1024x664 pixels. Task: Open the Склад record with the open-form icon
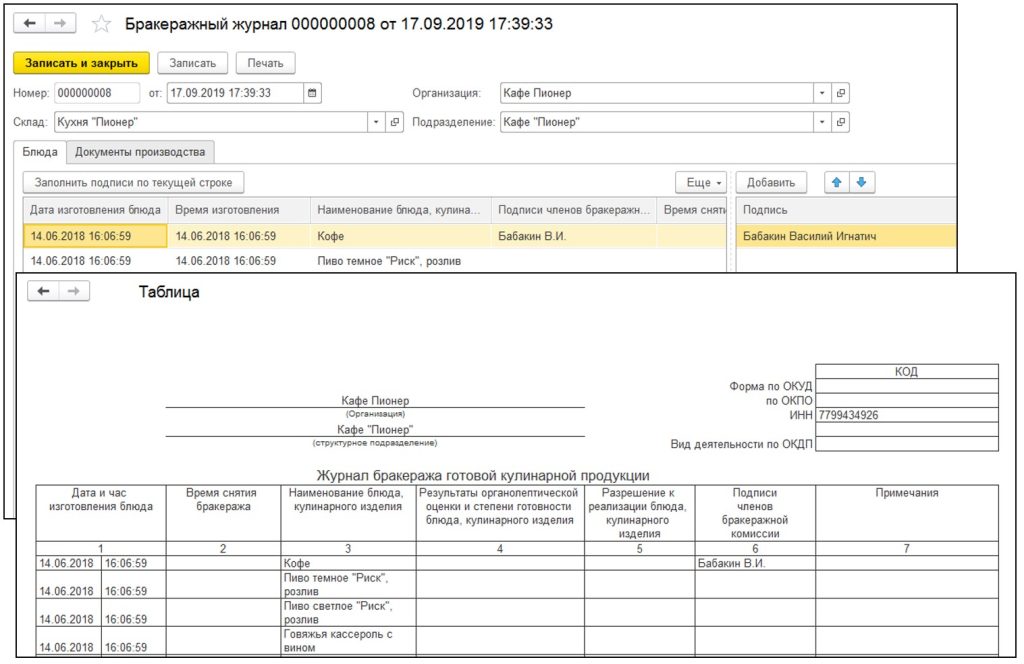(394, 122)
